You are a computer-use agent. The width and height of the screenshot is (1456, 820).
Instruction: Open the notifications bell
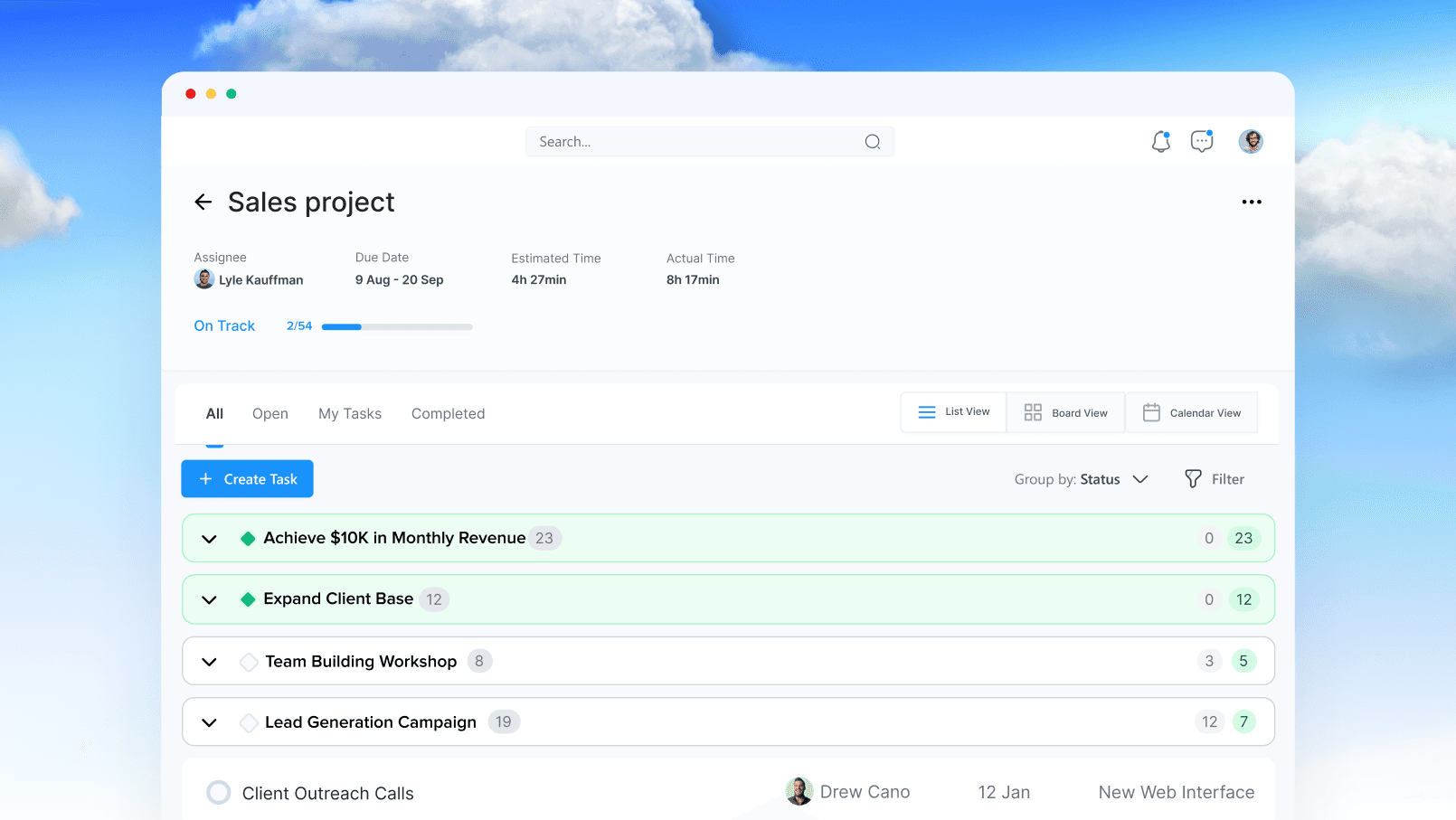(1161, 141)
